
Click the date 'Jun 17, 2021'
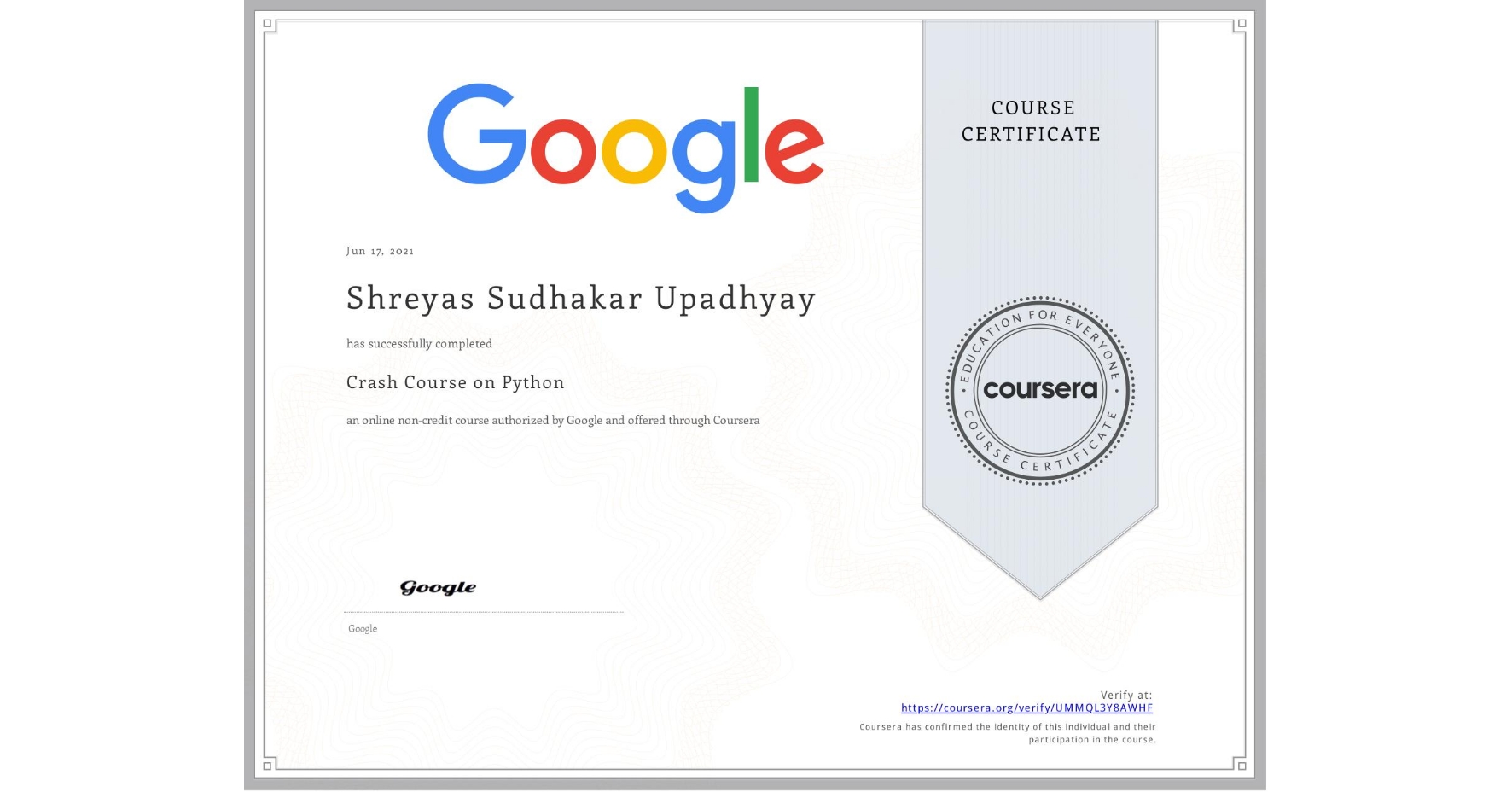(380, 251)
